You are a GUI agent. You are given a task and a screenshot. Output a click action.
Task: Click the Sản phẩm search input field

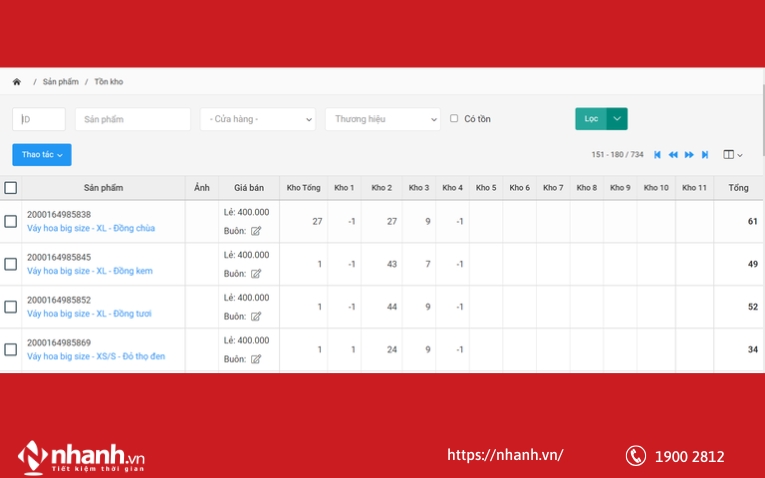click(132, 119)
